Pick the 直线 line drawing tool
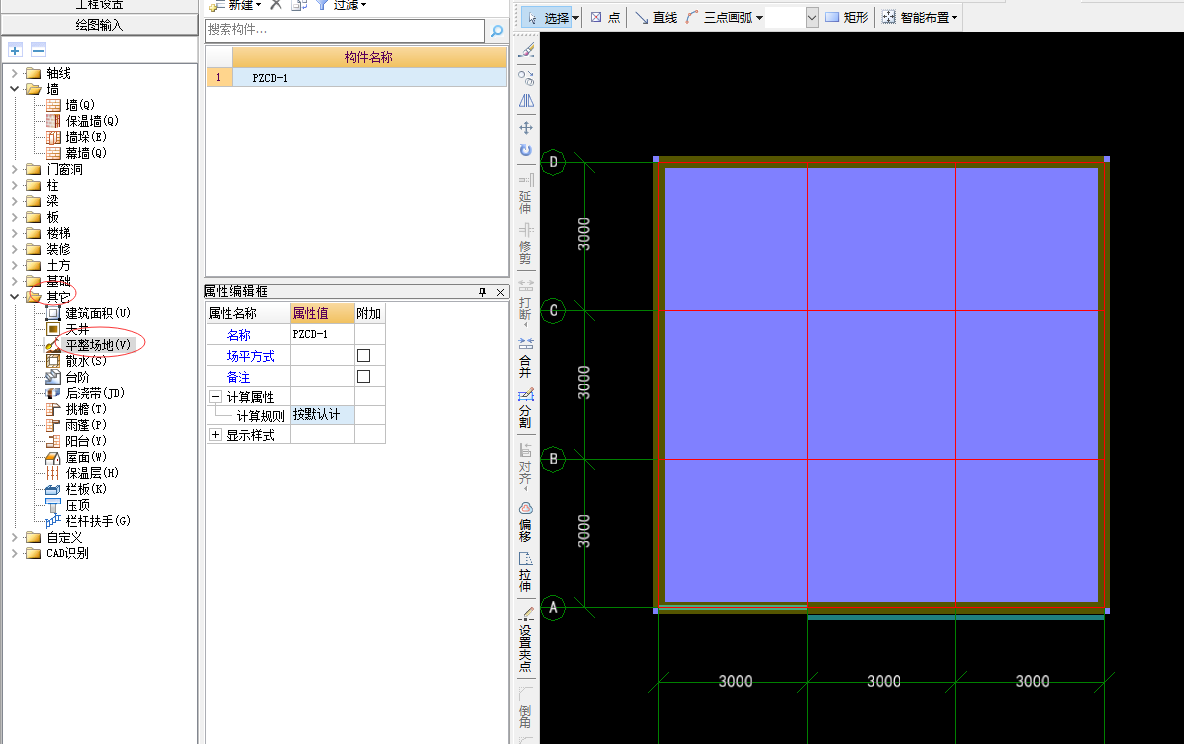The image size is (1184, 744). [x=656, y=17]
